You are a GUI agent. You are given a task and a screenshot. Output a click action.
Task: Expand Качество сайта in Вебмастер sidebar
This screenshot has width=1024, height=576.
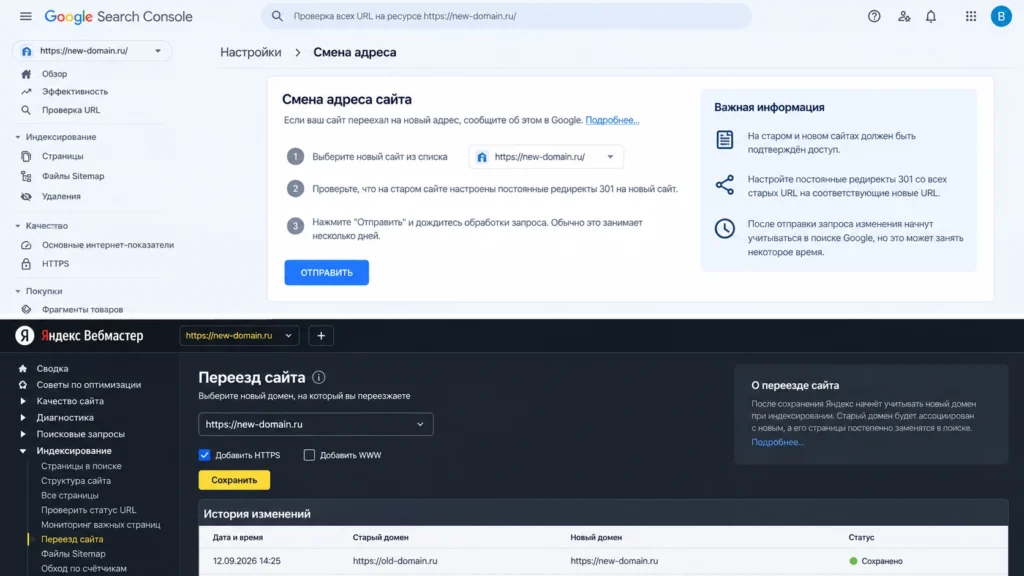click(x=23, y=401)
